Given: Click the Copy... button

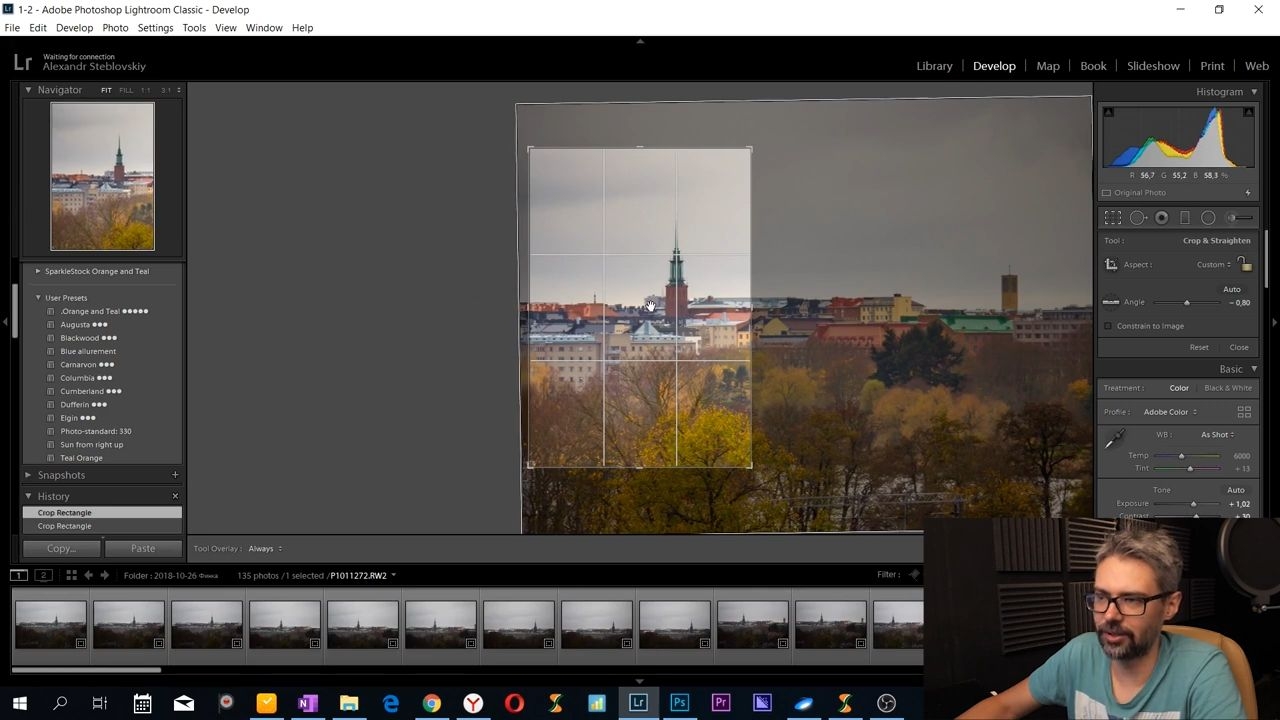Looking at the screenshot, I should (x=61, y=549).
